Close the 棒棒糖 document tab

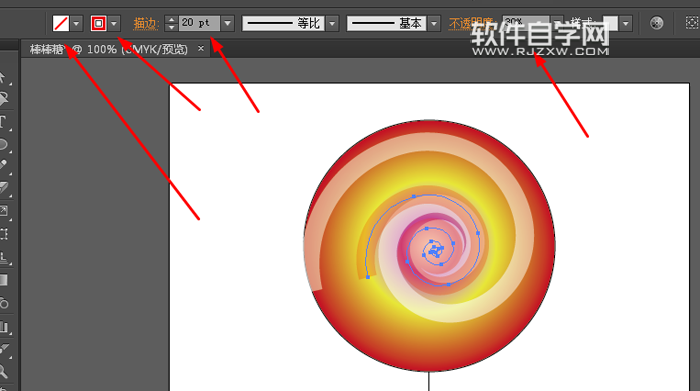(x=201, y=48)
